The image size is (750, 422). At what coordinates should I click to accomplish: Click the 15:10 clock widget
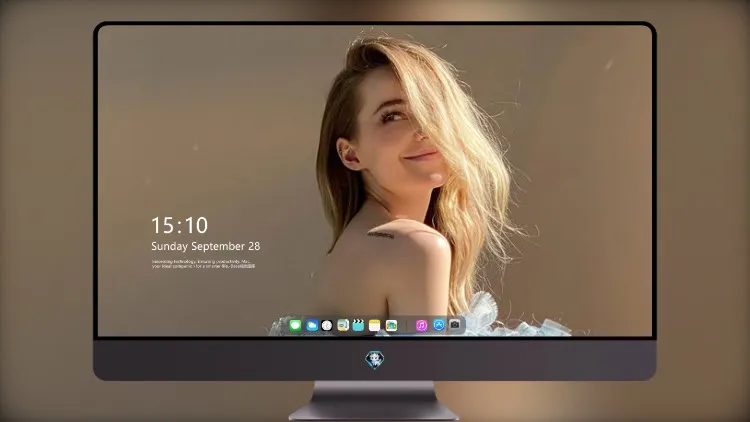click(179, 225)
